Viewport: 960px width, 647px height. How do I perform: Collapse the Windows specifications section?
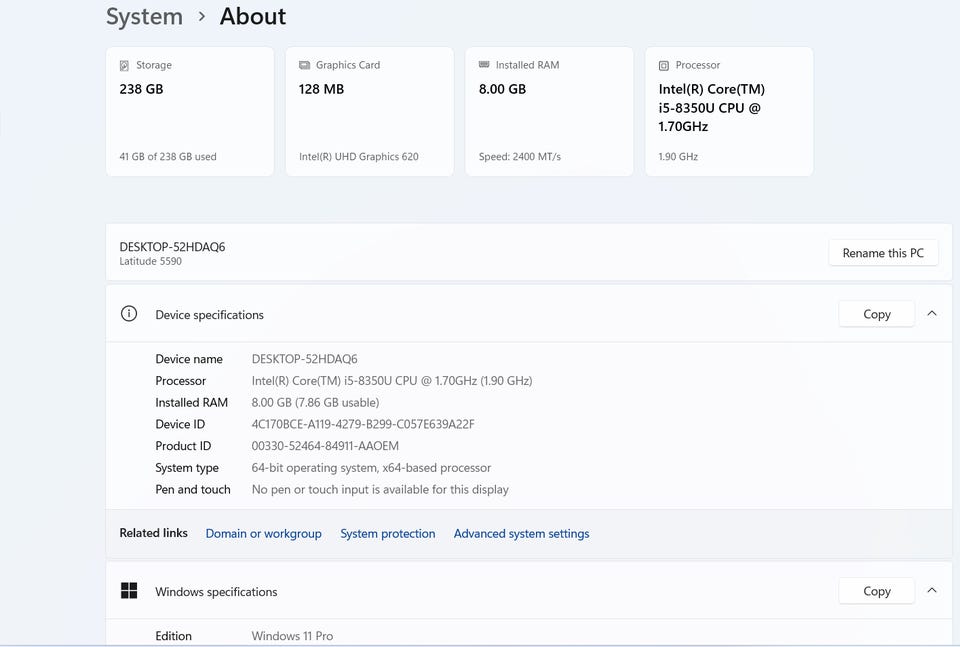click(931, 591)
